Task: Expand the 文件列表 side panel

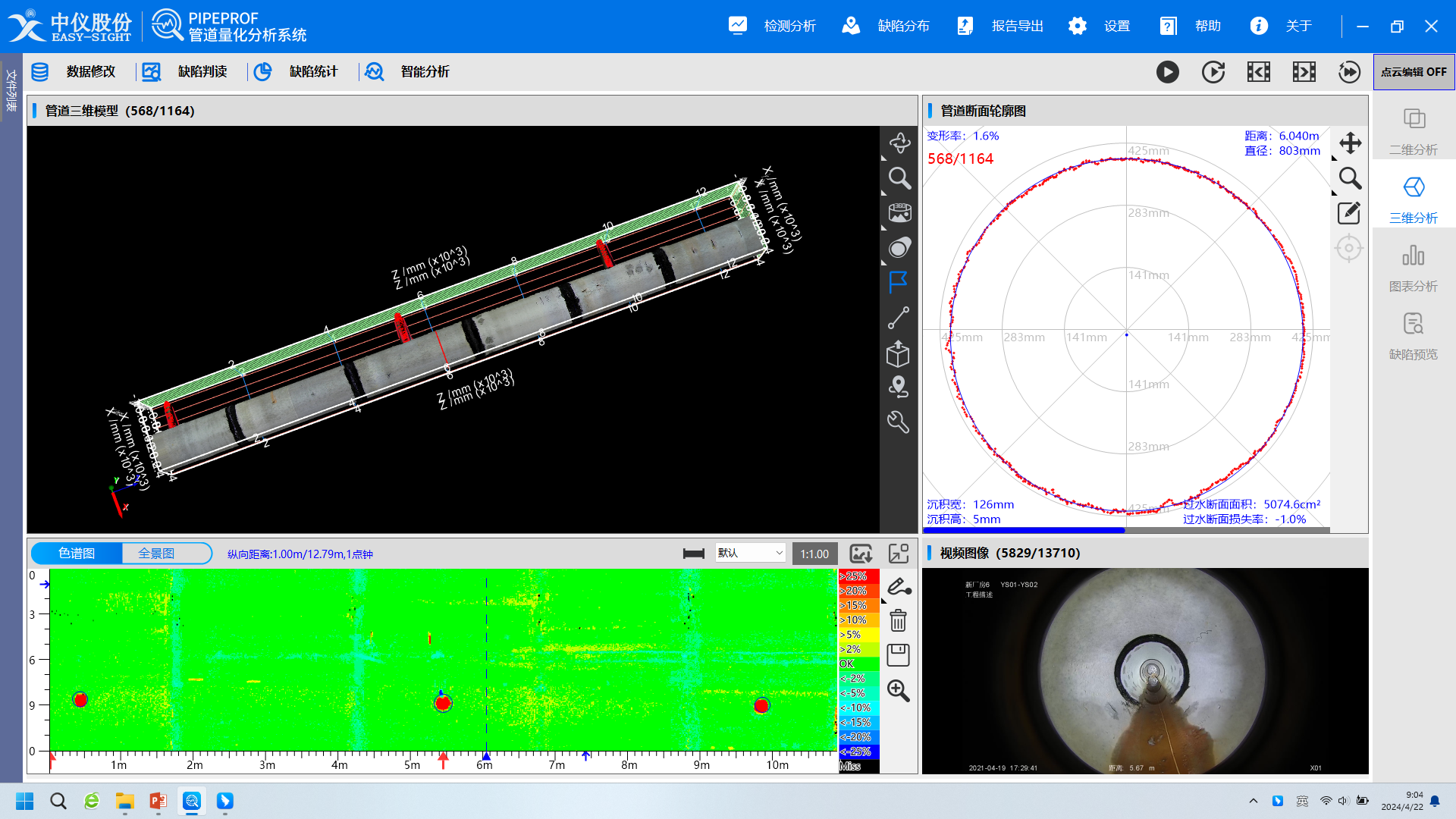Action: (11, 91)
